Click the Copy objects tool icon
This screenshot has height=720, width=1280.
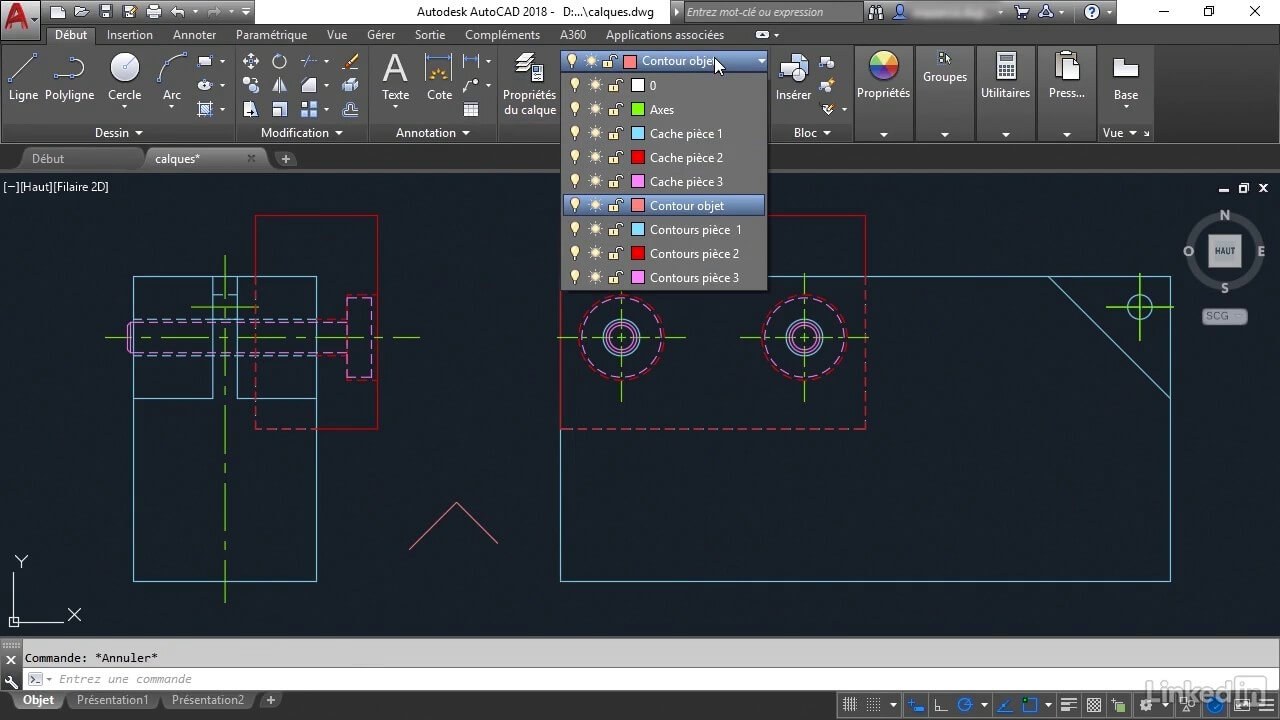click(x=251, y=86)
